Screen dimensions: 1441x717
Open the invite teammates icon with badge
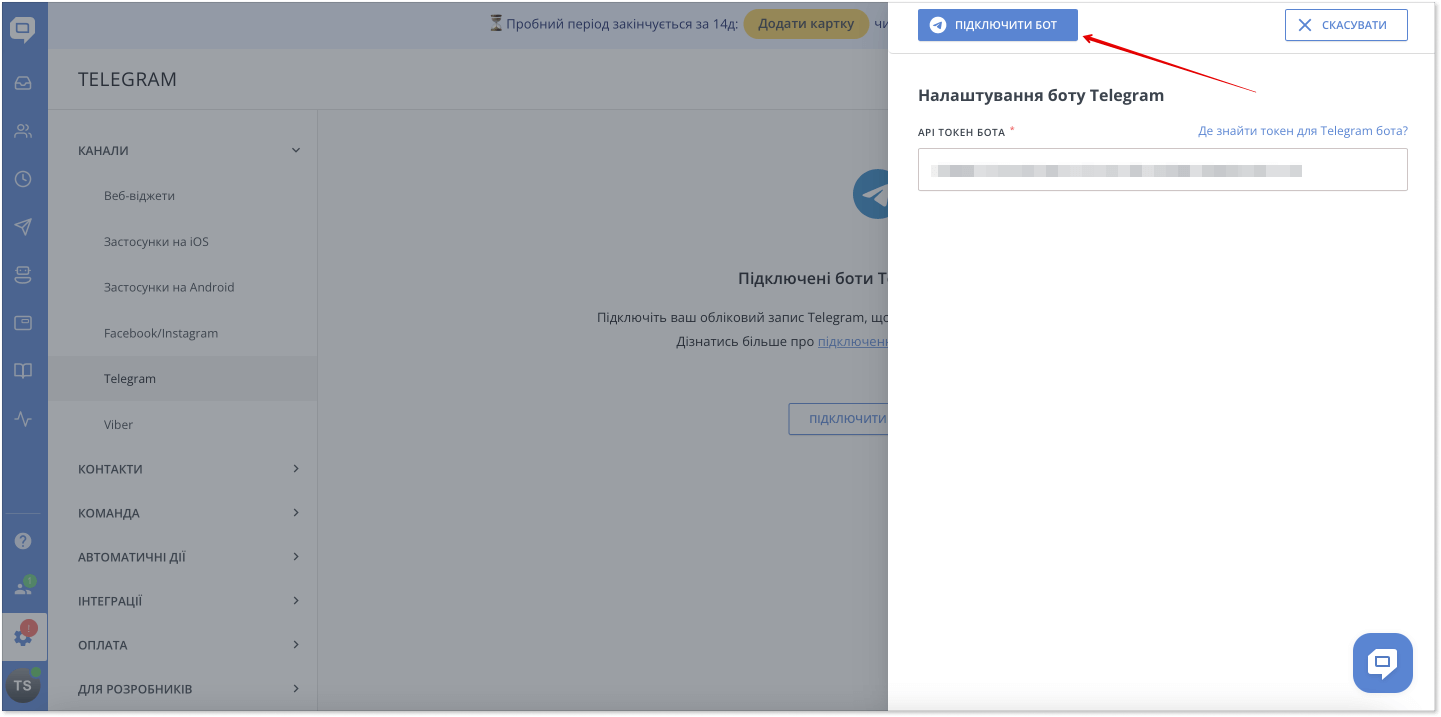(x=23, y=588)
